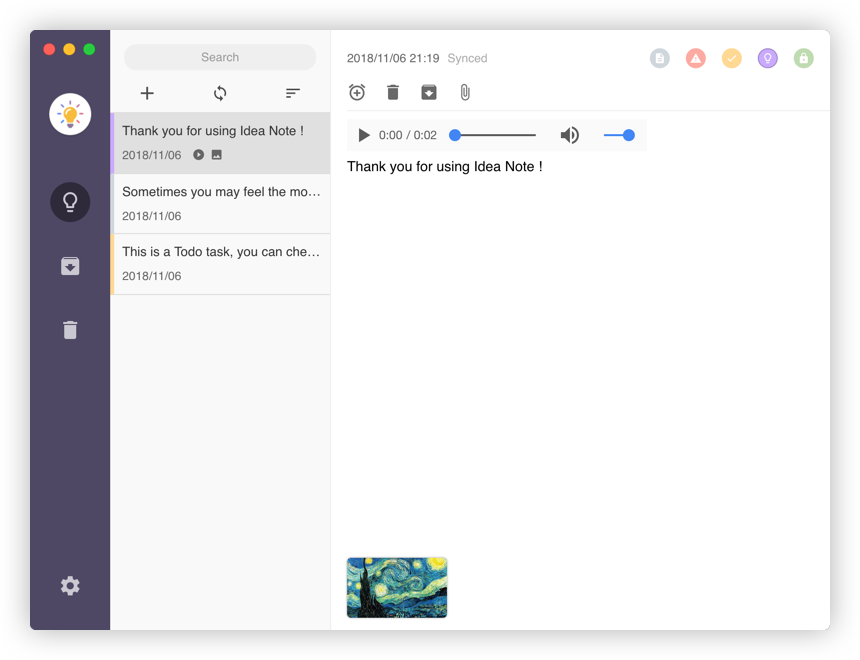The image size is (860, 660).
Task: Create a new note with the plus icon
Action: tap(147, 93)
